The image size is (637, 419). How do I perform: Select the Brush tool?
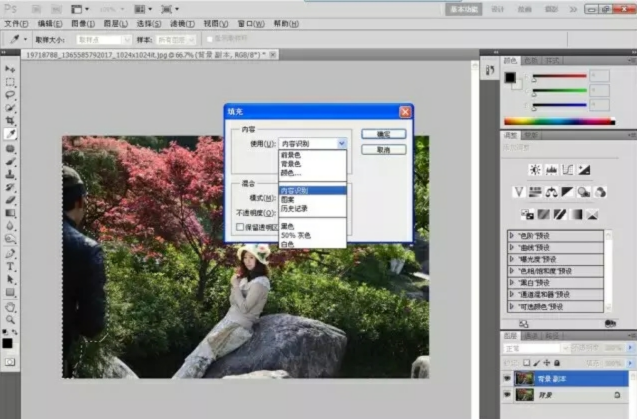(10, 162)
